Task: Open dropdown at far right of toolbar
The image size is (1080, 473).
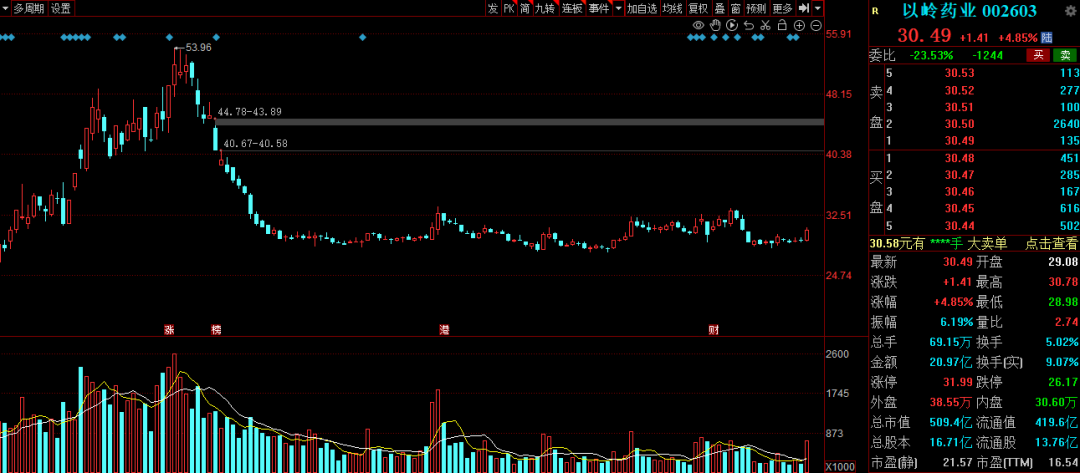Action: coord(818,8)
